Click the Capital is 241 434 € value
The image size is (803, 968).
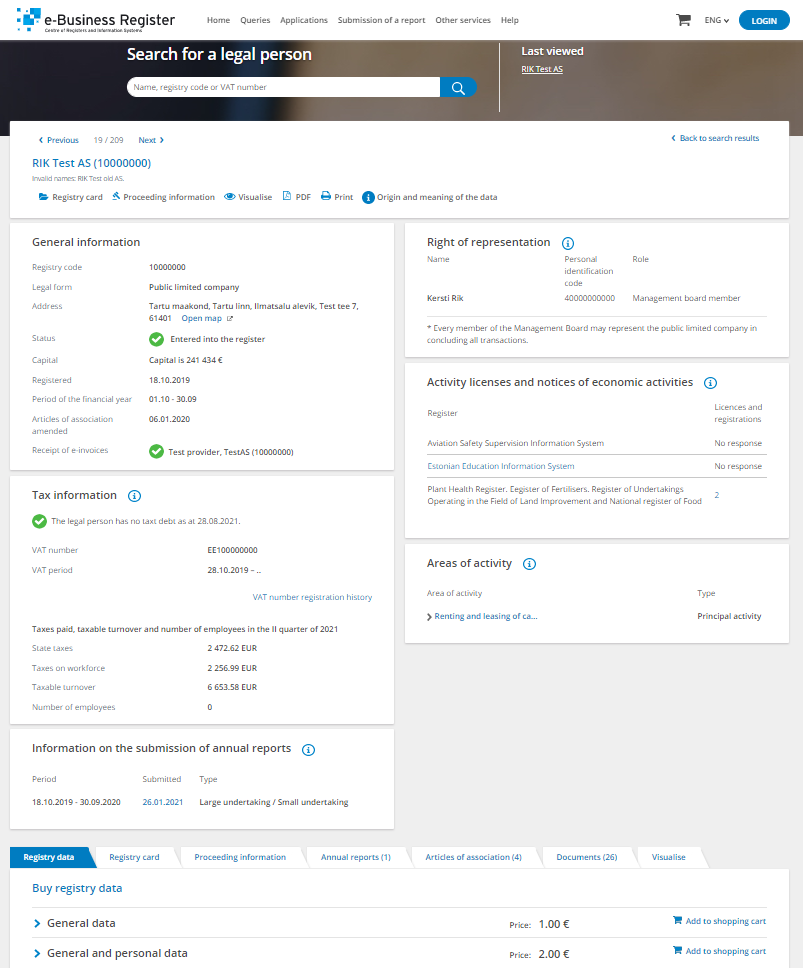[186, 361]
